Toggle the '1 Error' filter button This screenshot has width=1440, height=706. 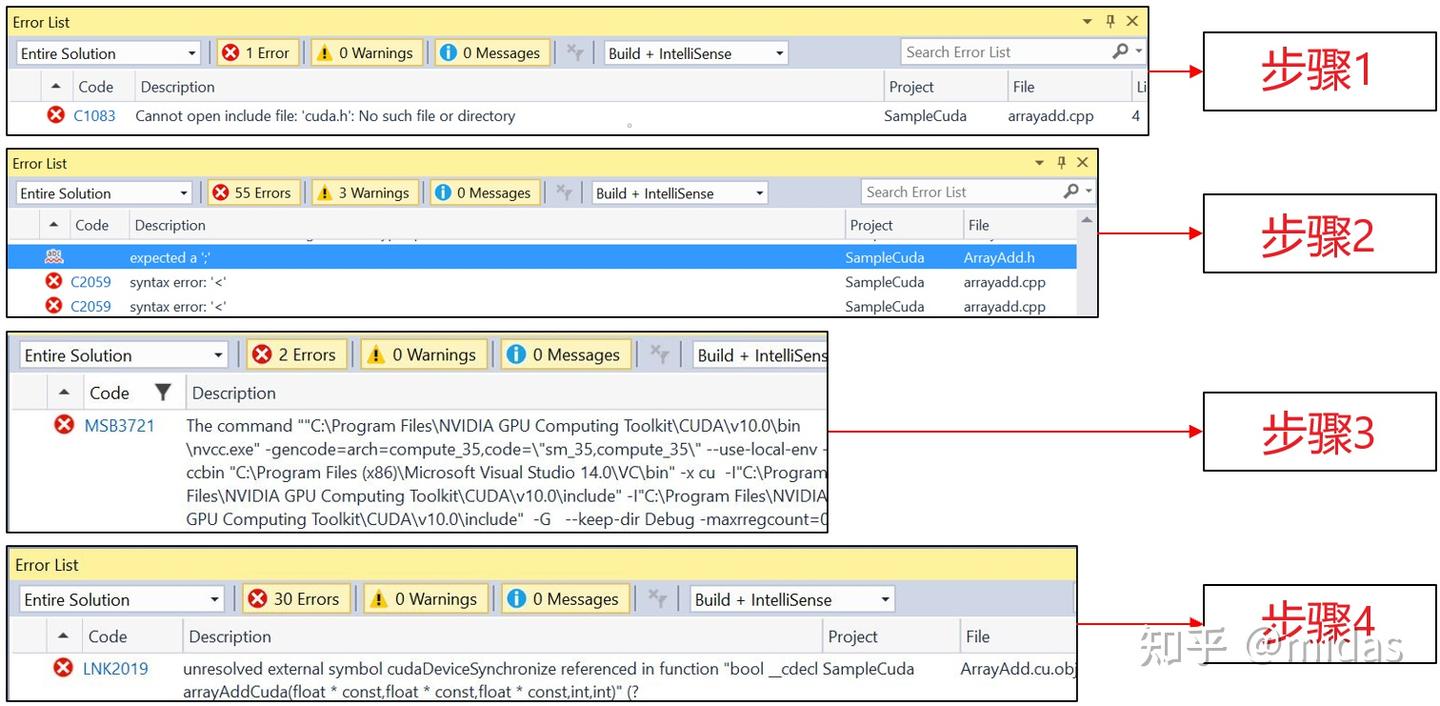[x=256, y=53]
